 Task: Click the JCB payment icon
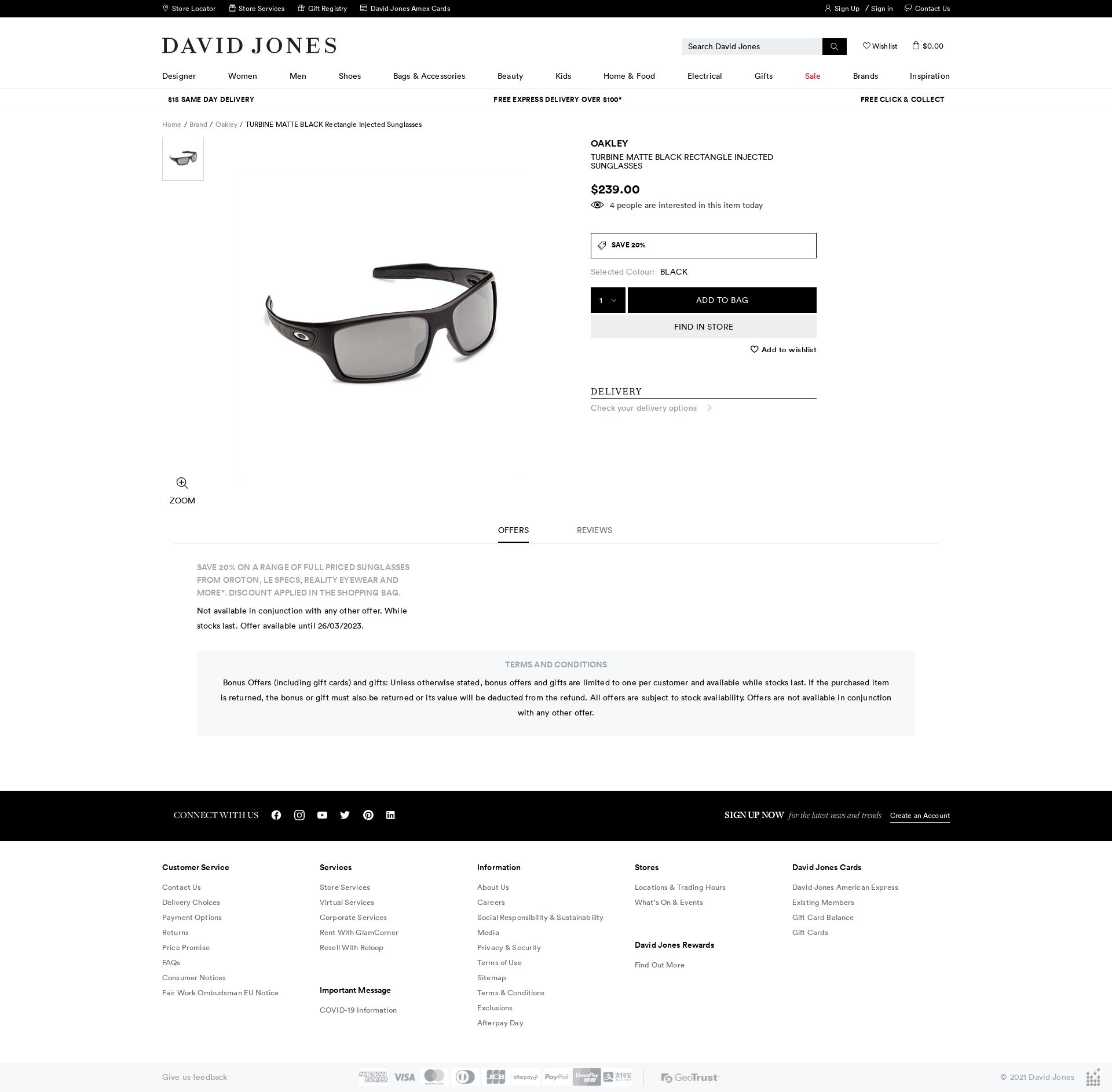point(496,1077)
